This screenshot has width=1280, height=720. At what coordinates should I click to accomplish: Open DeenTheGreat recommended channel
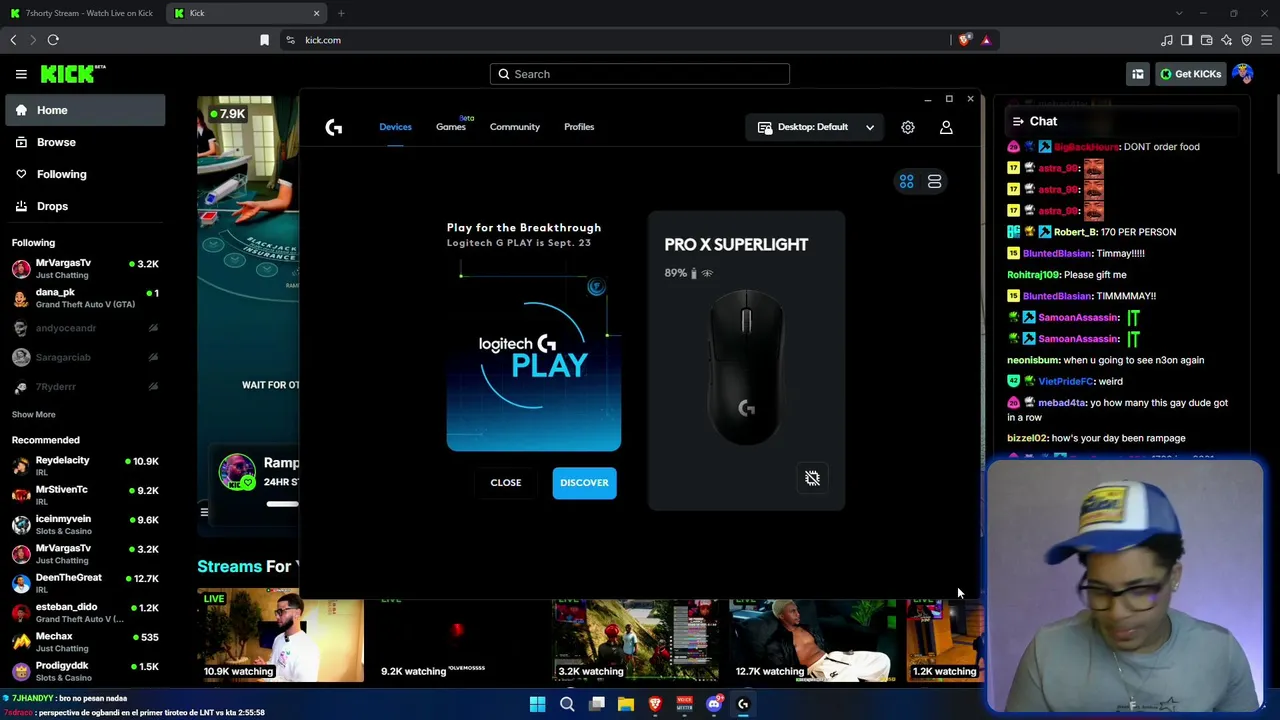point(85,583)
